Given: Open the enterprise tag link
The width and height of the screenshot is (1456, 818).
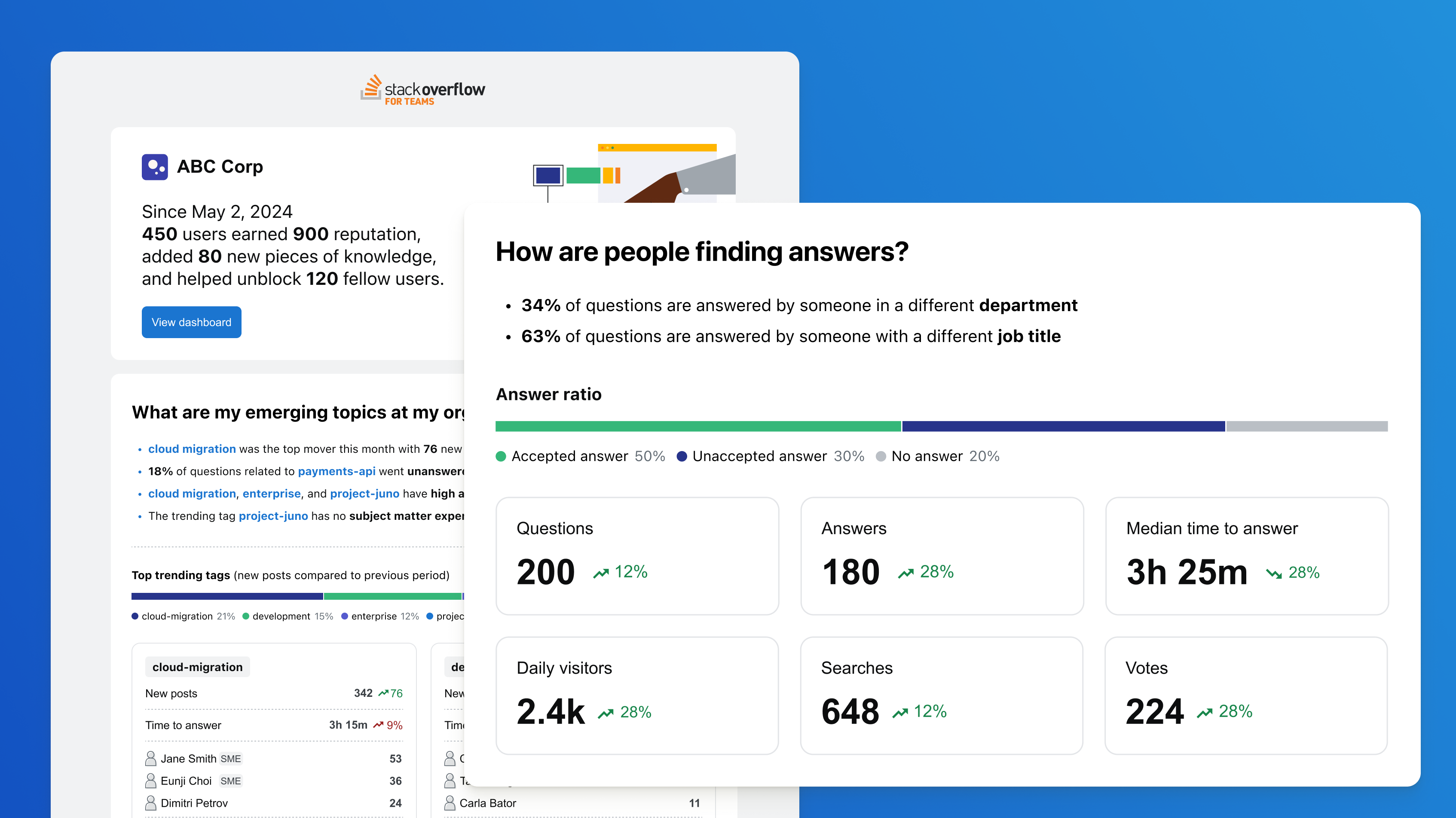Looking at the screenshot, I should (x=271, y=493).
